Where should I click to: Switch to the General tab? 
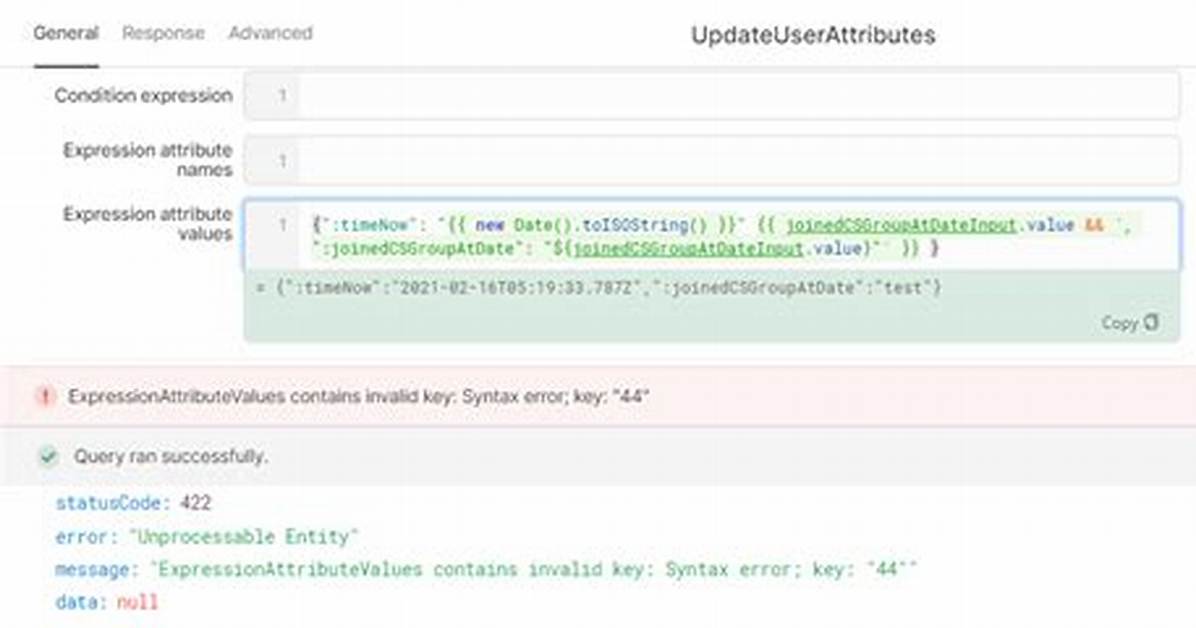pyautogui.click(x=66, y=34)
